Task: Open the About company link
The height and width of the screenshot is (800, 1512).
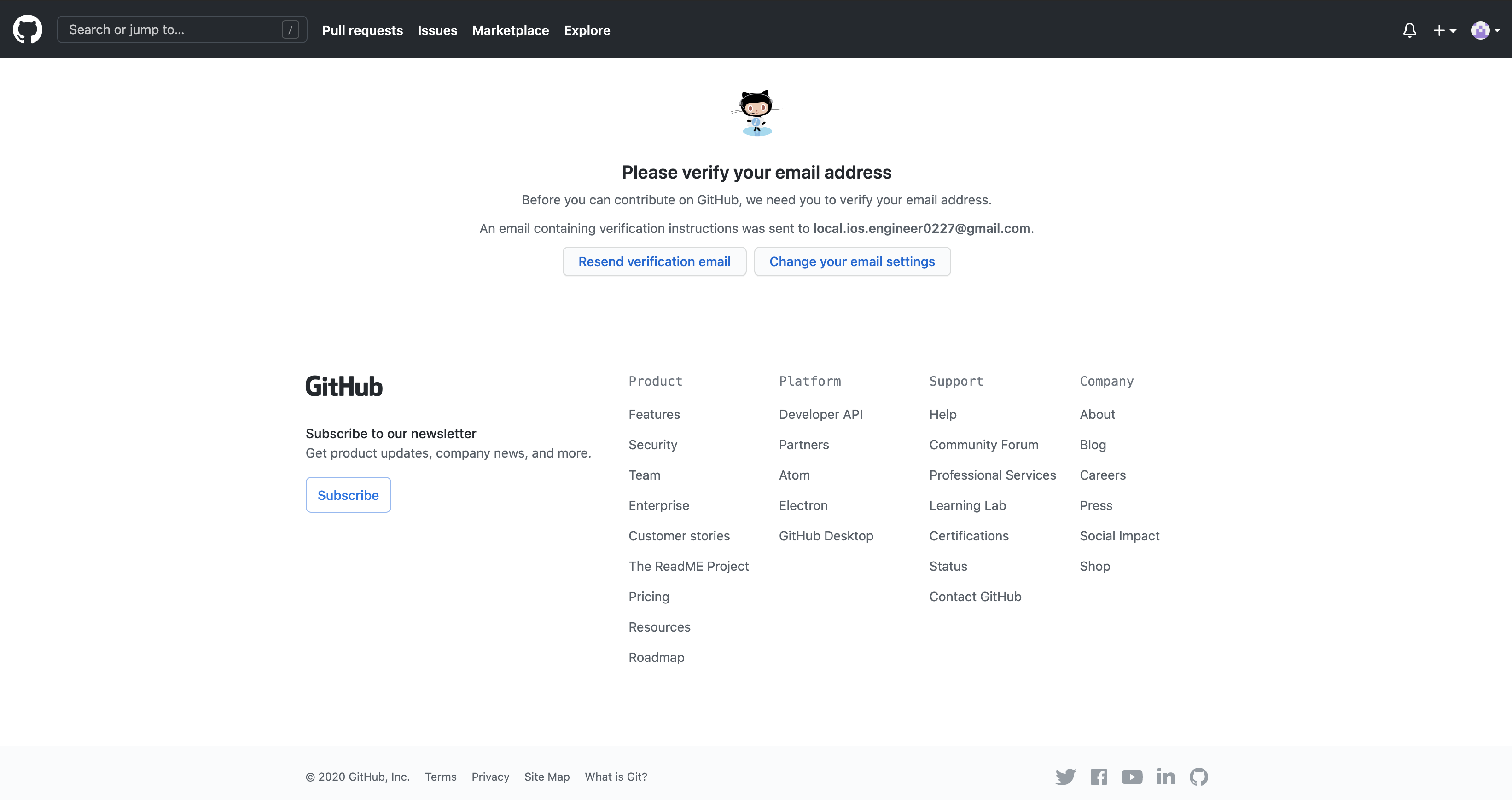Action: point(1097,414)
